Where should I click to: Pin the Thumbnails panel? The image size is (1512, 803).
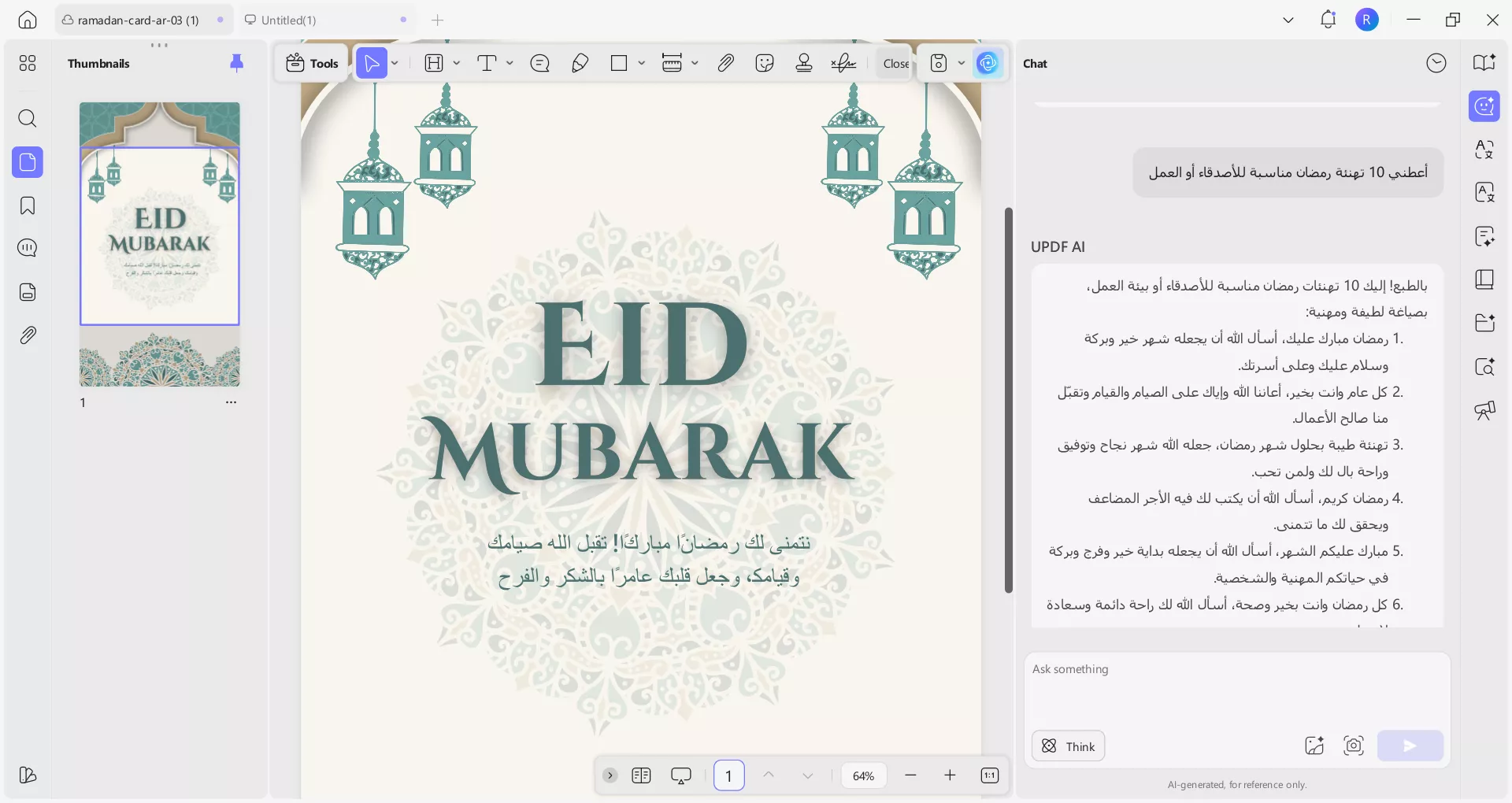pos(237,63)
